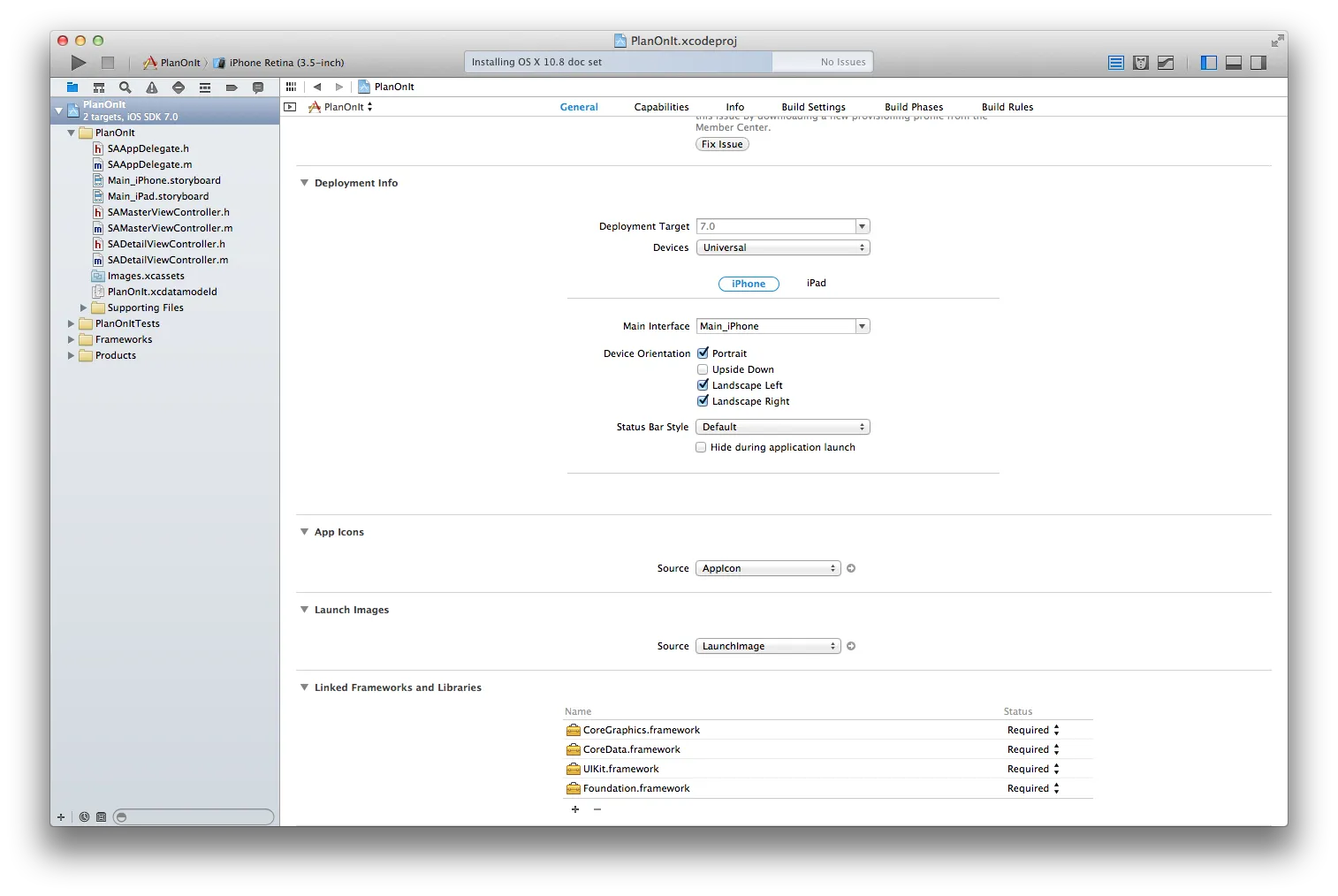Check Hide during application launch
This screenshot has height=896, width=1338.
[x=701, y=447]
